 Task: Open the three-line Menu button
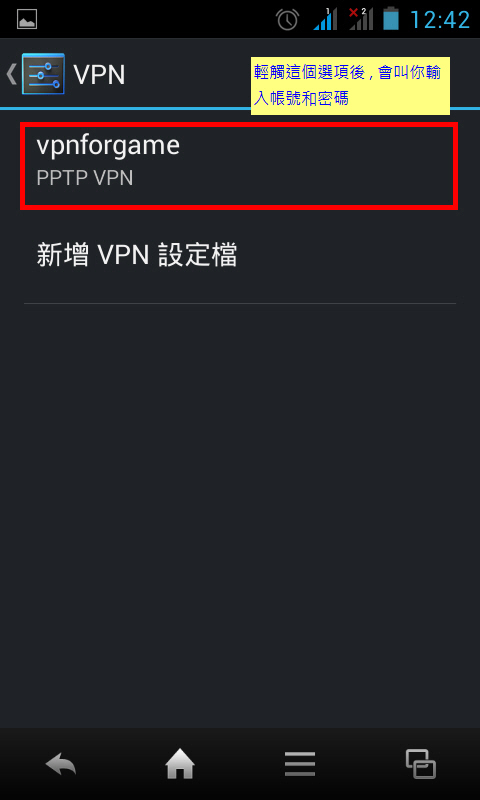pyautogui.click(x=300, y=765)
